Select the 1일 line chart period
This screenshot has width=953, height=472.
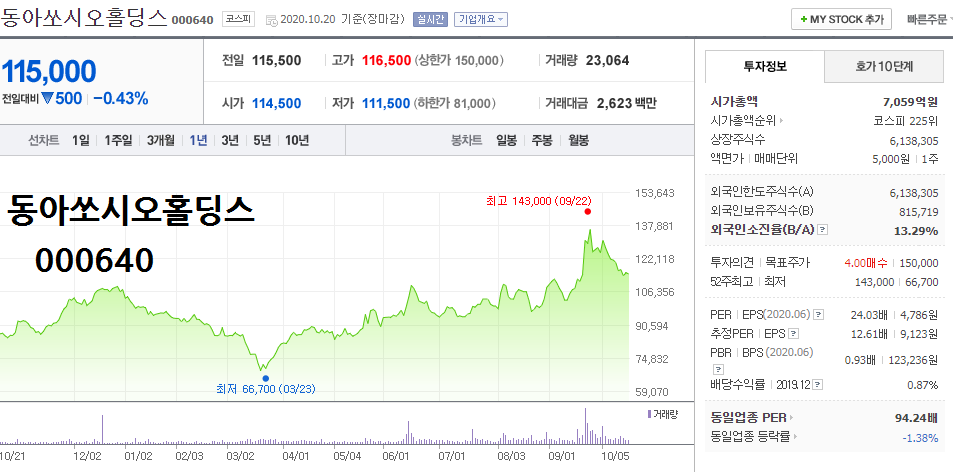[80, 140]
